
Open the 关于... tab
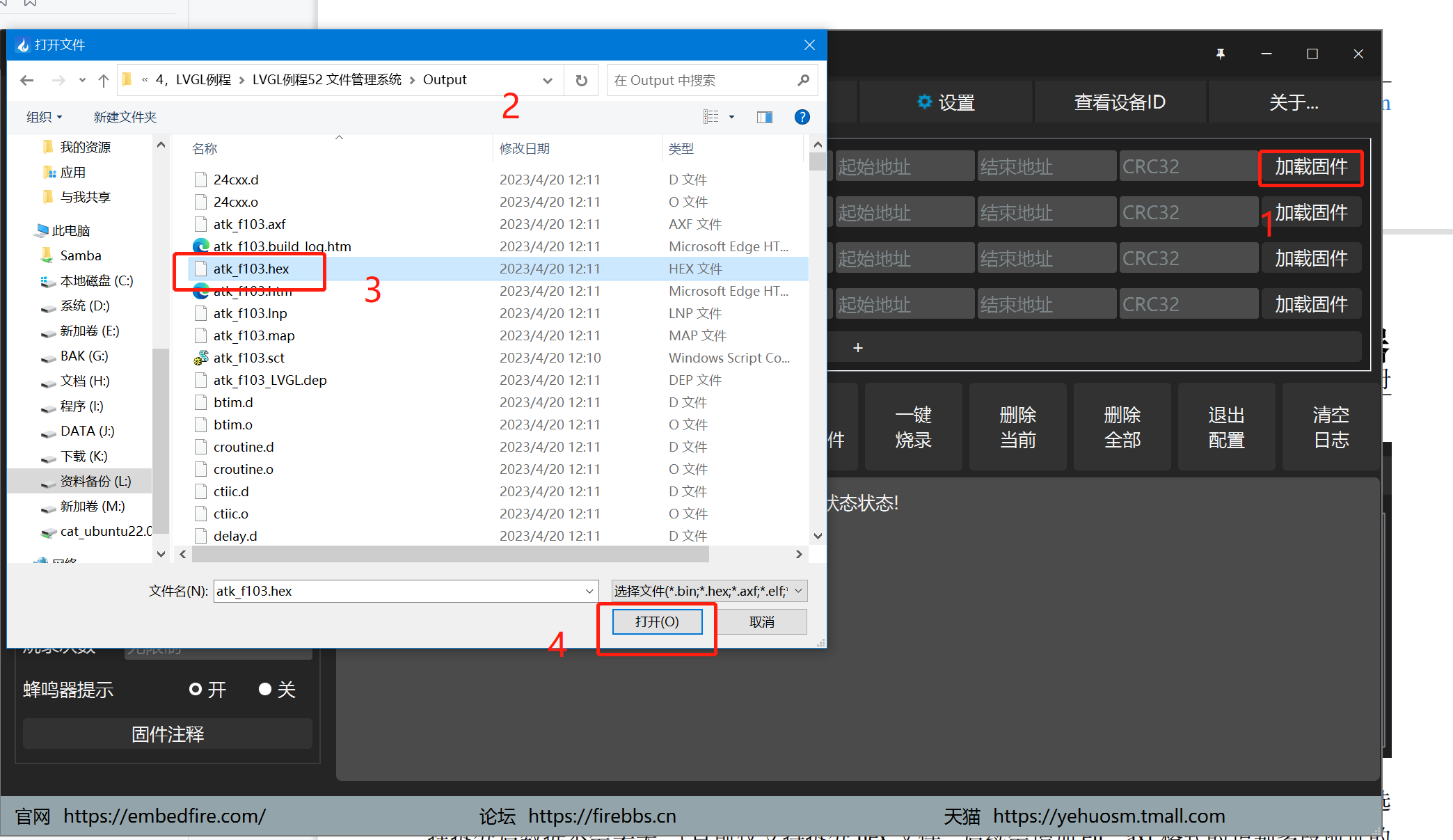(1294, 102)
